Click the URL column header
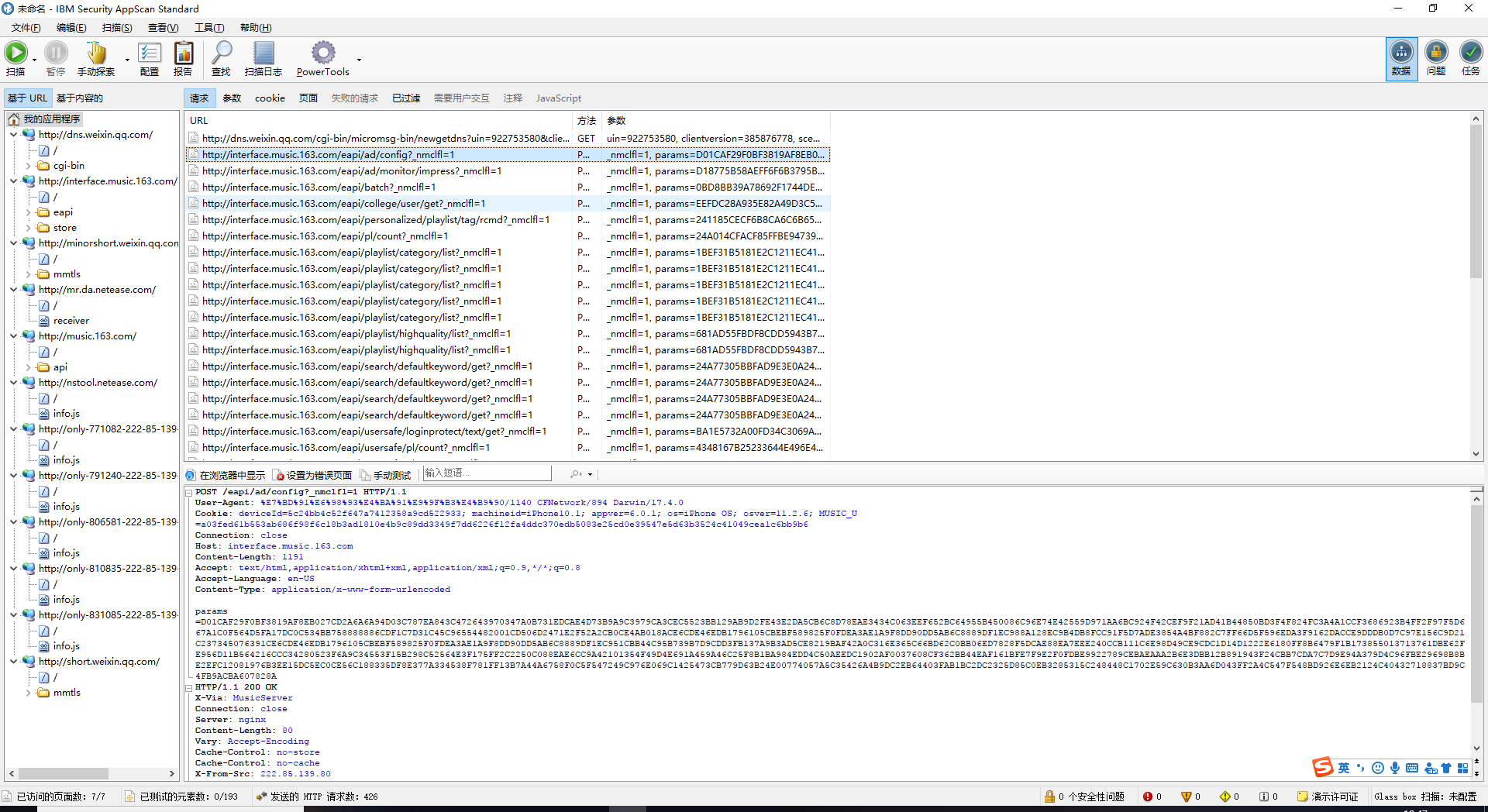 pyautogui.click(x=378, y=121)
